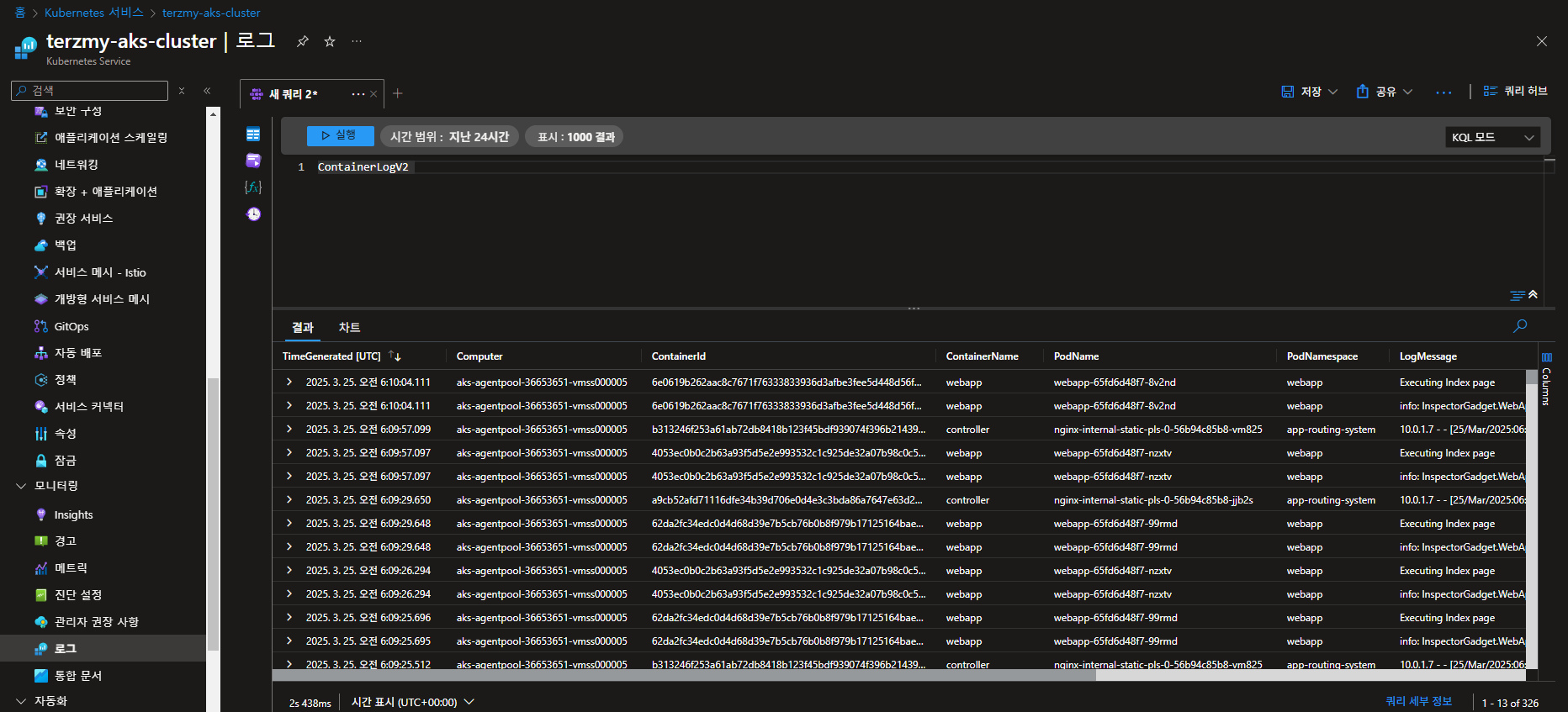Image resolution: width=1568 pixels, height=712 pixels.
Task: Collapse the left navigation with double-chevron icon
Action: [x=207, y=91]
